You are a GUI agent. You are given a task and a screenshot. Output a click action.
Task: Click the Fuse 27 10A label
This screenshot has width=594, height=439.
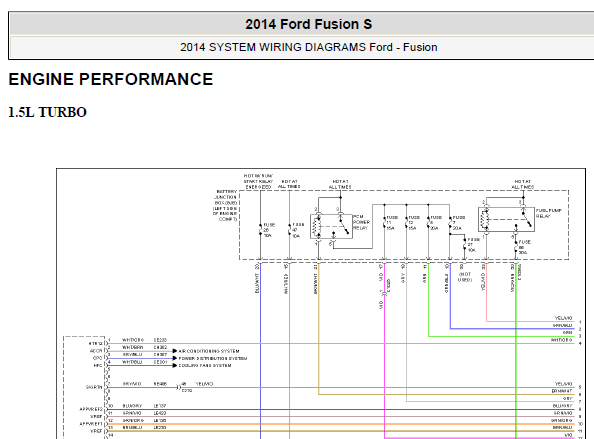tap(474, 245)
